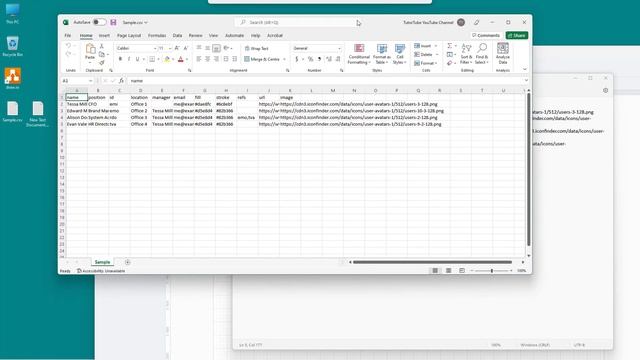The image size is (640, 360).
Task: Click the add new sheet plus icon
Action: pos(128,262)
